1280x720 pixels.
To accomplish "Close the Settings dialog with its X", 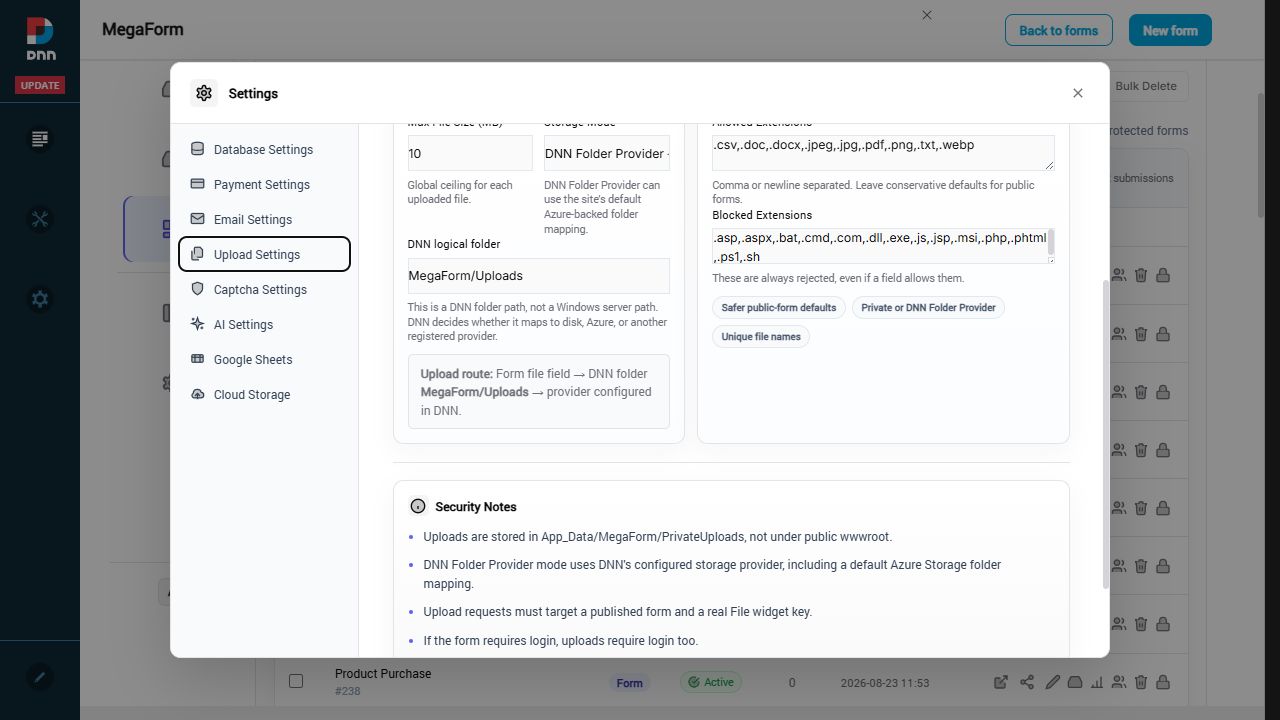I will click(1078, 93).
